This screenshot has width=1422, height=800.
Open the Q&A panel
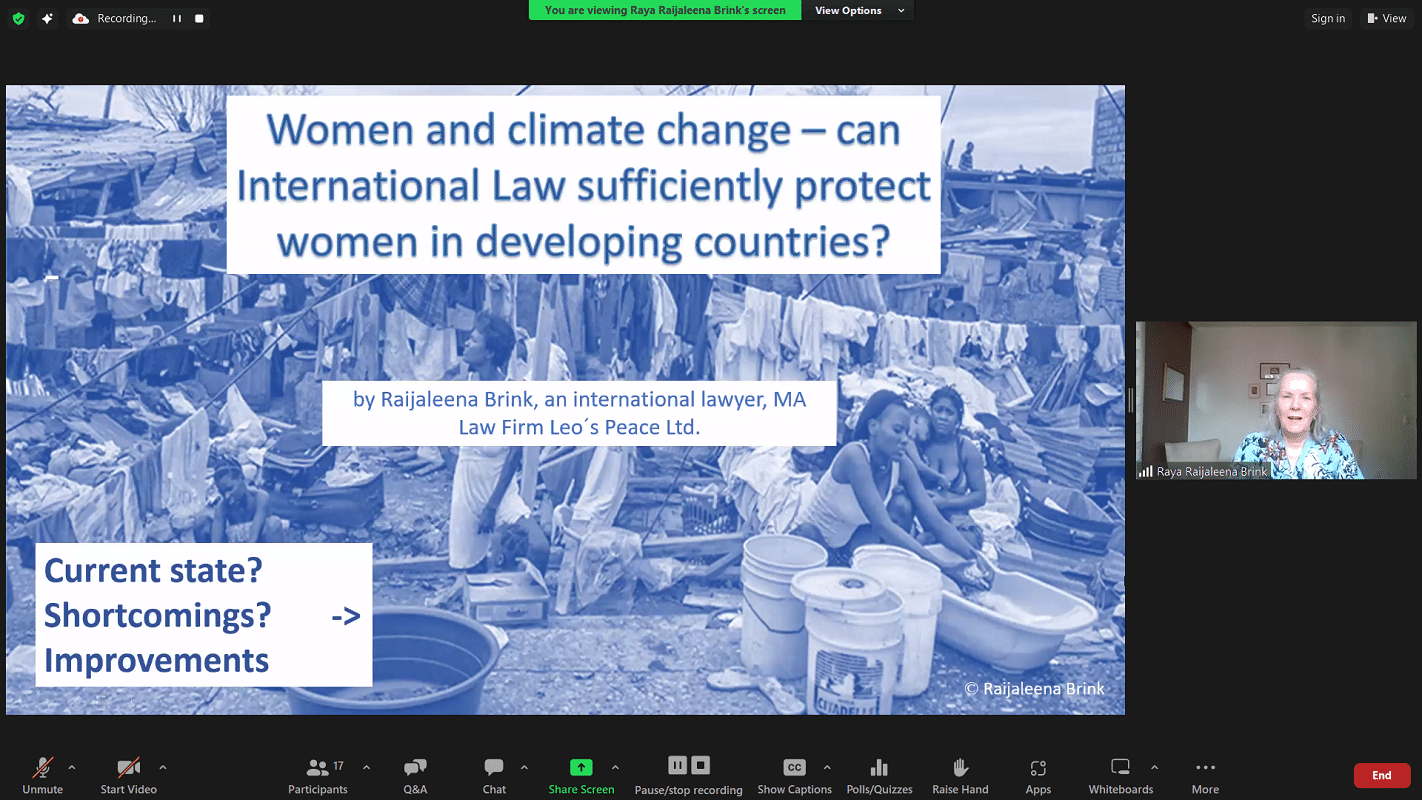click(415, 775)
